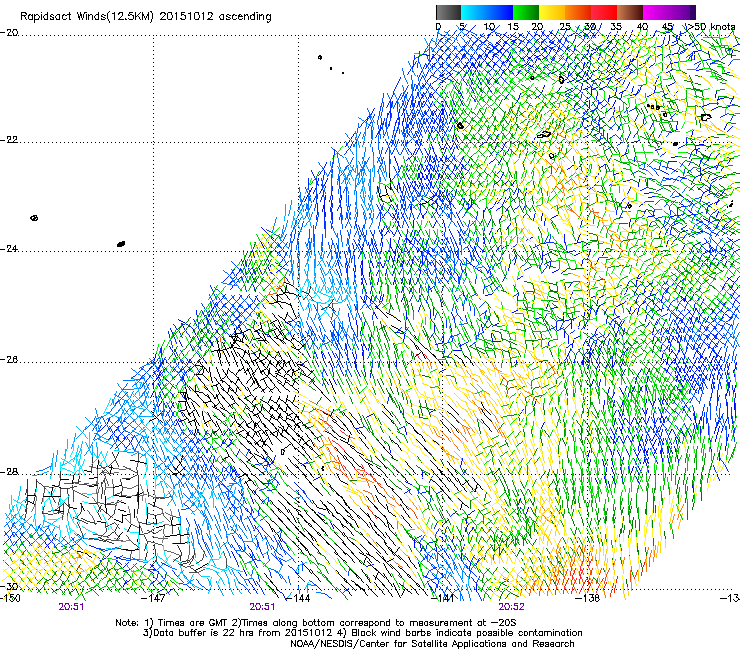Click the '20:51' label between -147 and -144

pyautogui.click(x=262, y=607)
